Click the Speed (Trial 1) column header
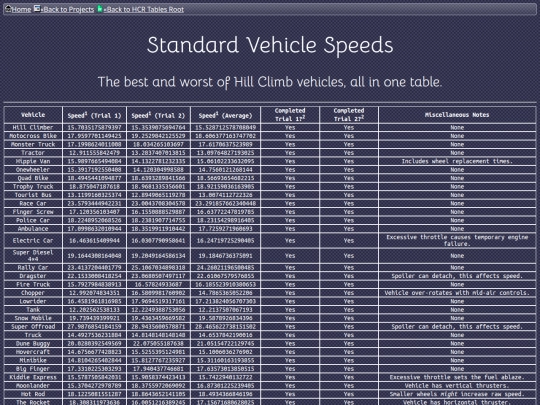 point(94,115)
